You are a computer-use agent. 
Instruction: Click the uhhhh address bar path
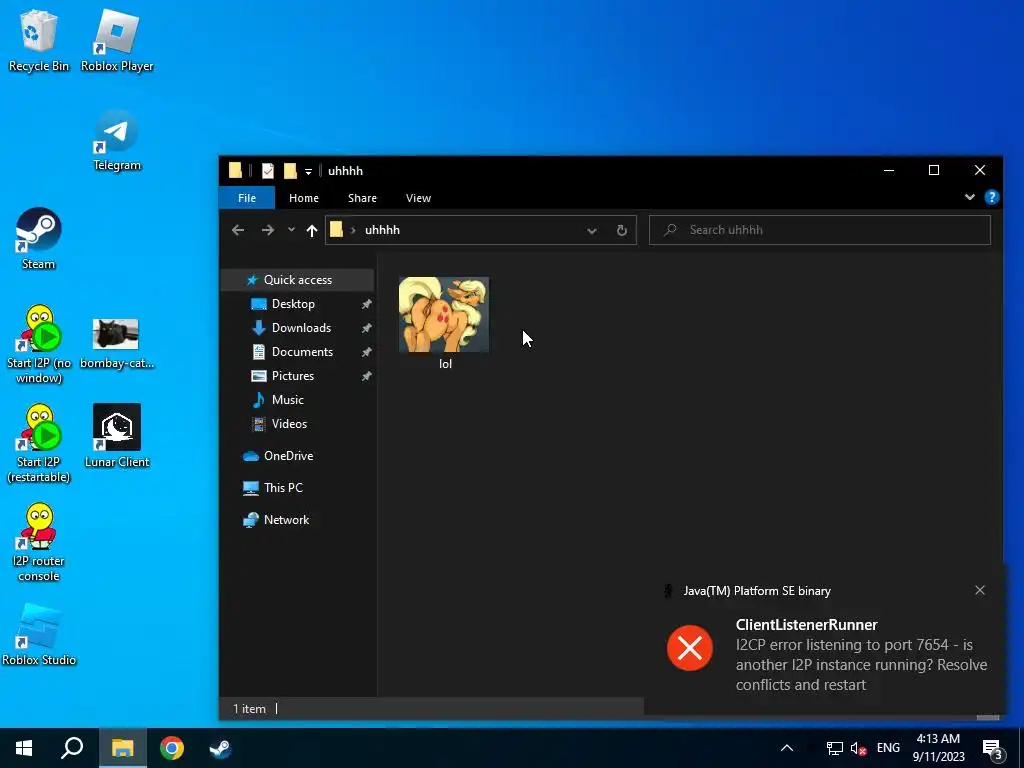click(383, 230)
